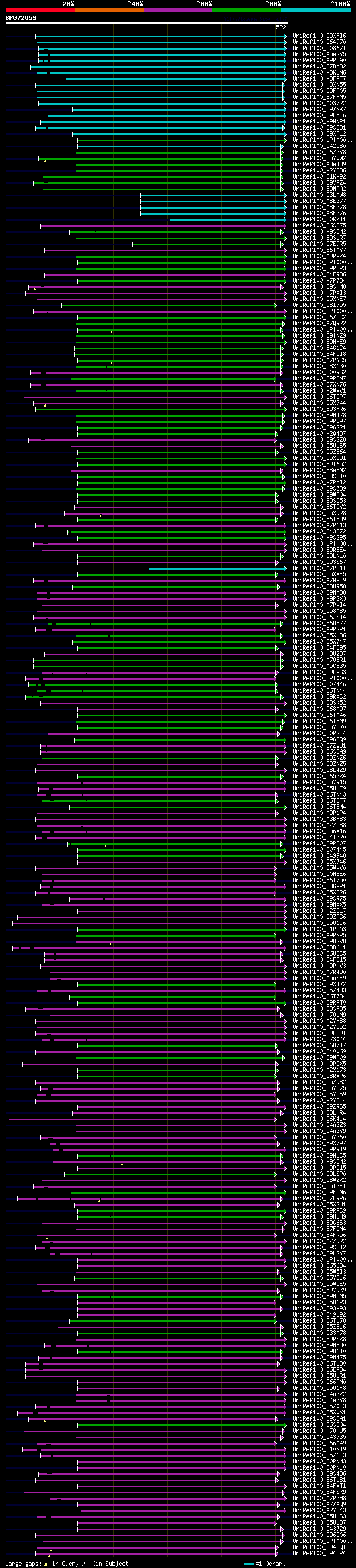This screenshot has width=356, height=1568.
Task: Click the label UniRef100_B4FRD6
Action: (x=319, y=275)
